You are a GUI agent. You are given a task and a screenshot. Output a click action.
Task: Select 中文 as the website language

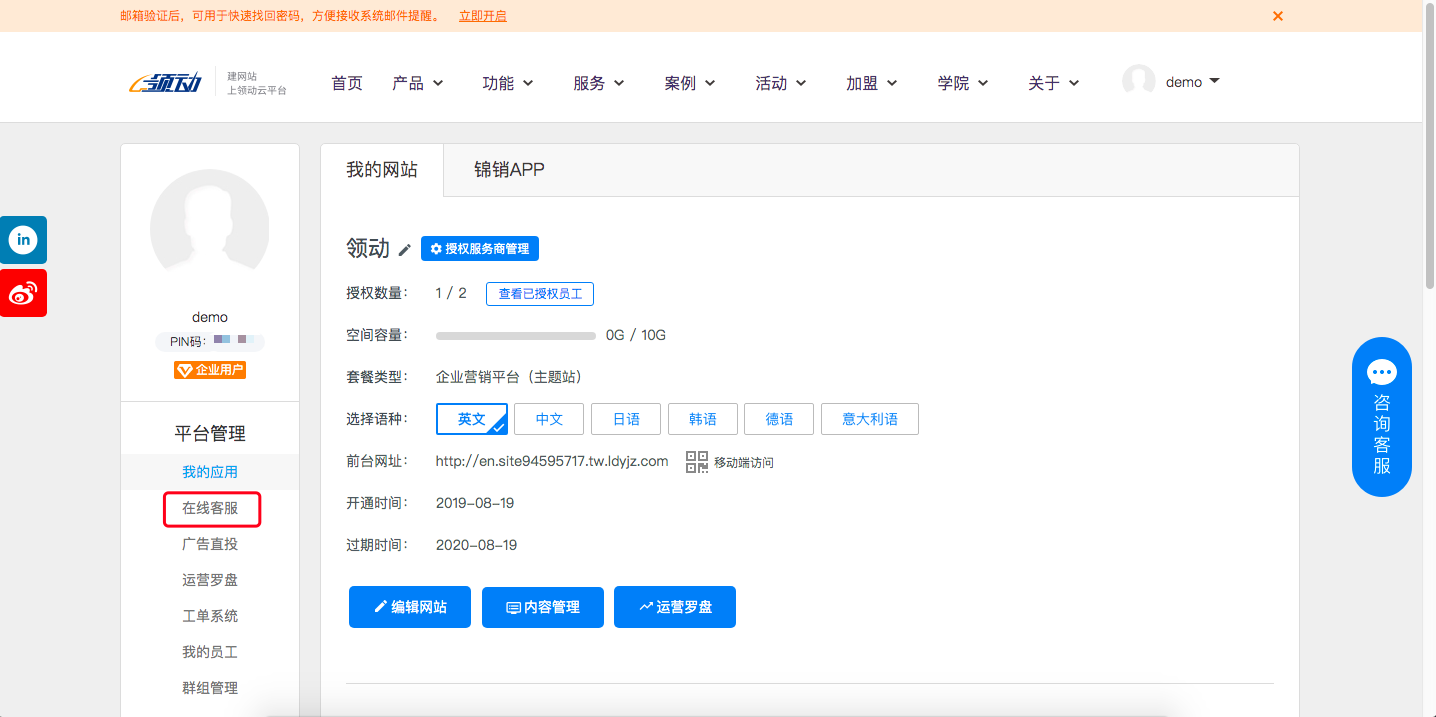point(548,418)
